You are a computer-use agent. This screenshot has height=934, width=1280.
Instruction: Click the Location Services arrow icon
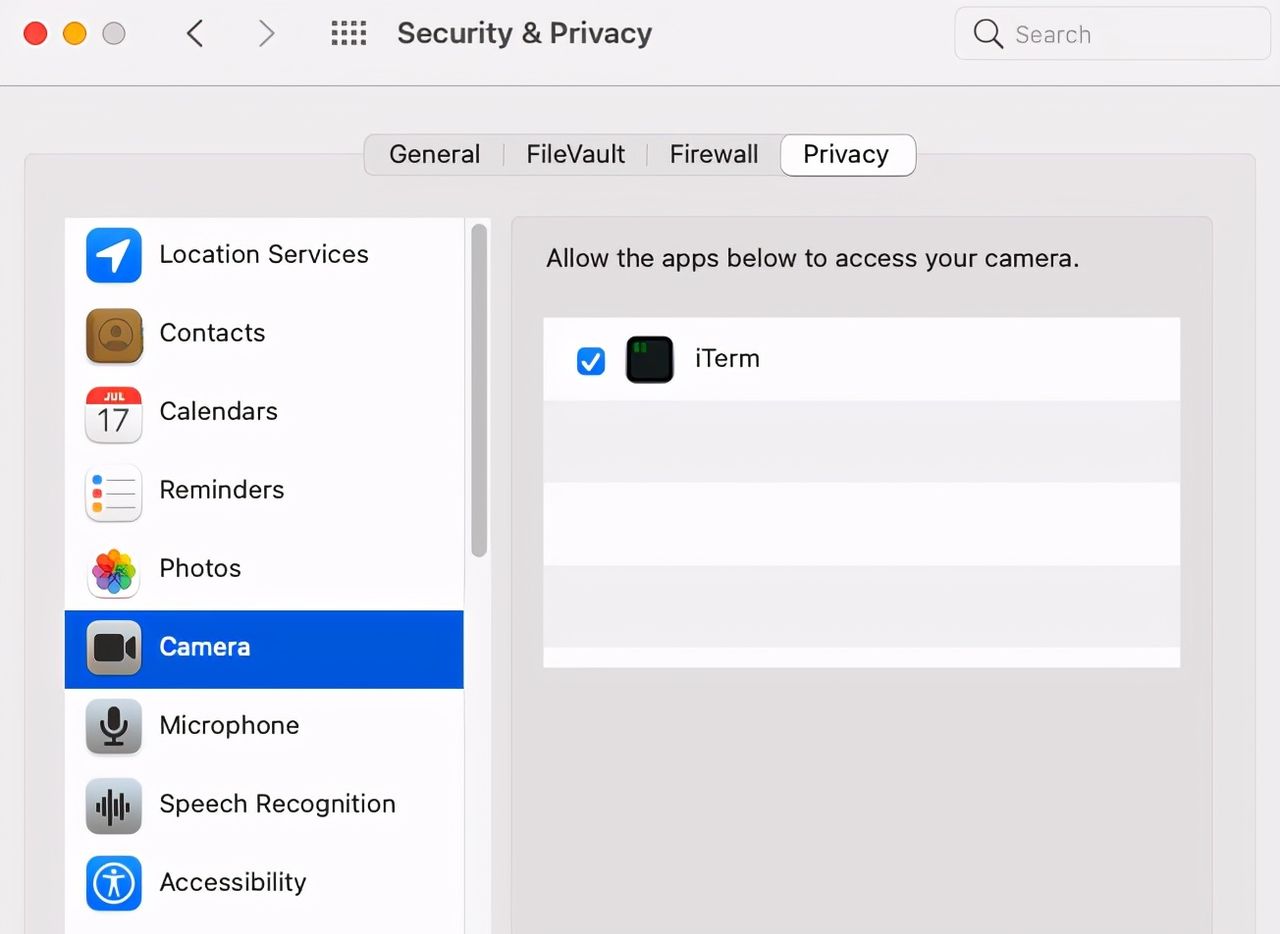(113, 255)
